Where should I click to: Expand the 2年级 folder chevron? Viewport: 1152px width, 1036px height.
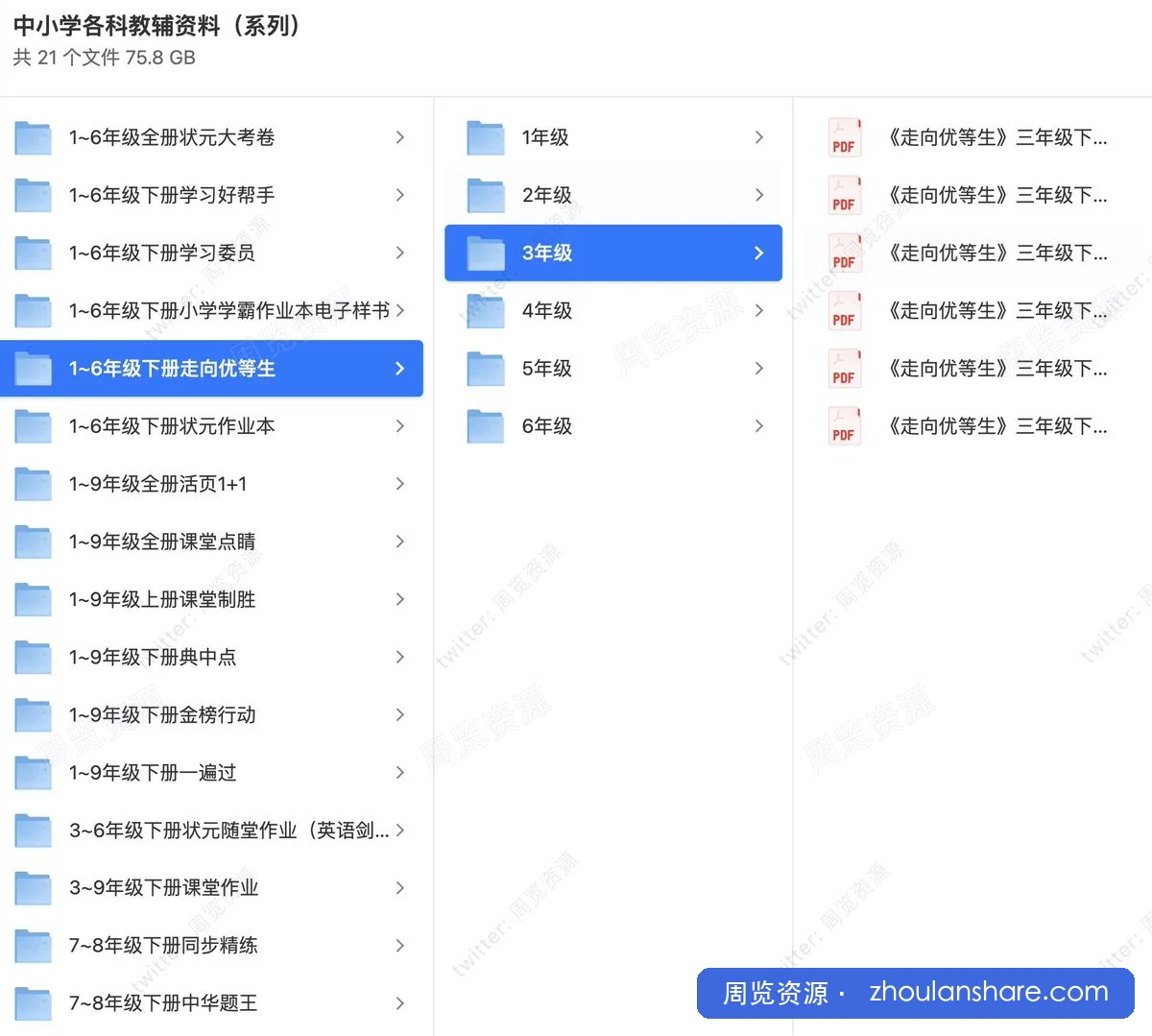point(759,195)
